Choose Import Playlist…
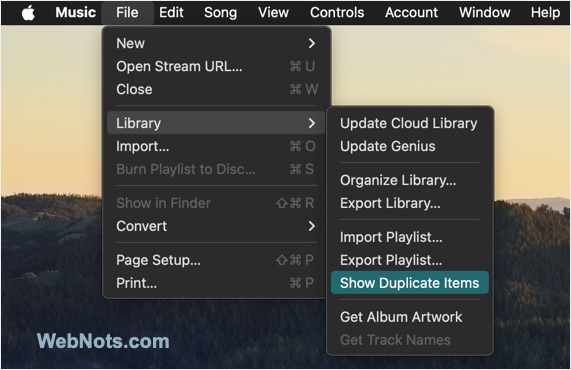Viewport: 571px width, 370px height. (x=410, y=237)
